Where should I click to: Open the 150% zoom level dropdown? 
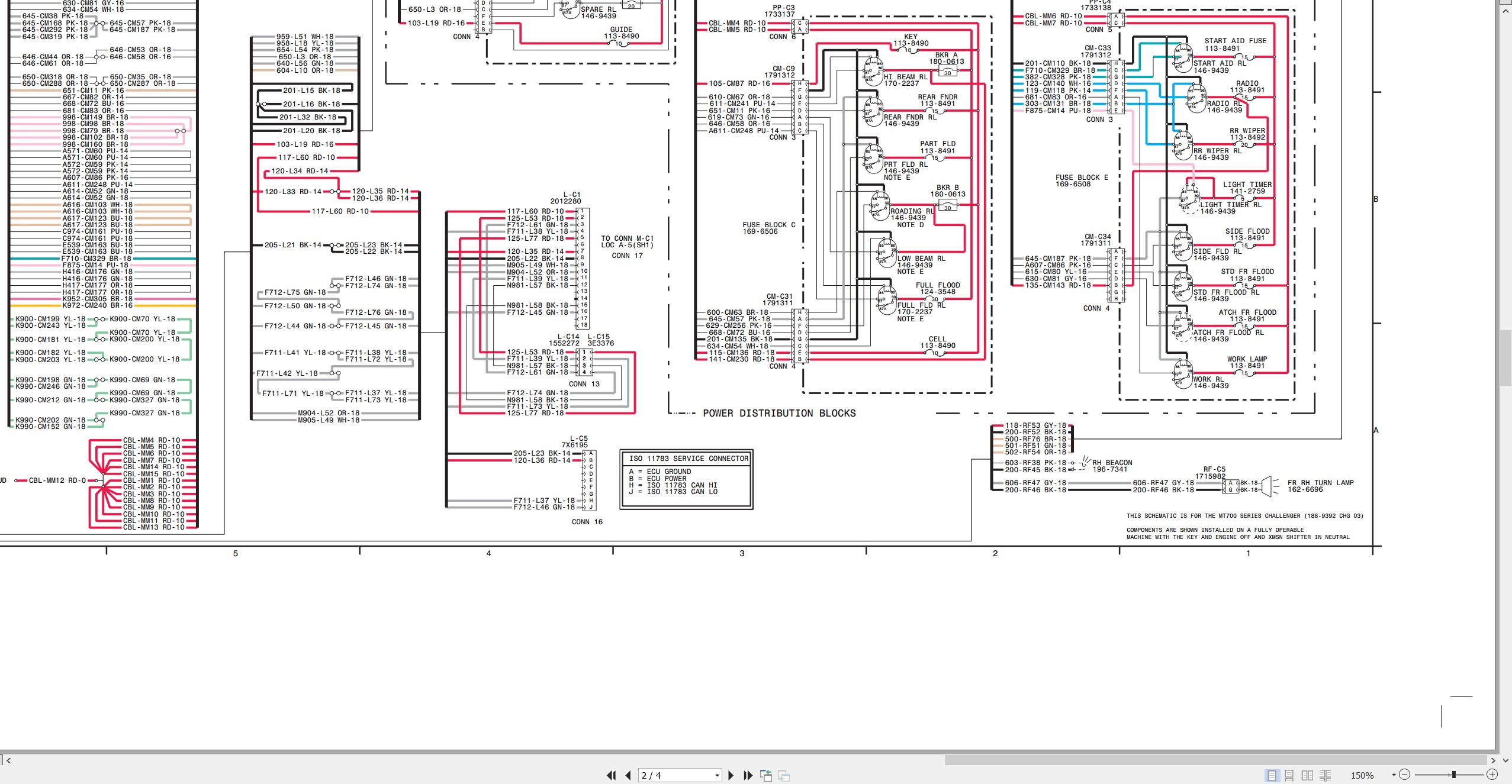(x=1394, y=775)
